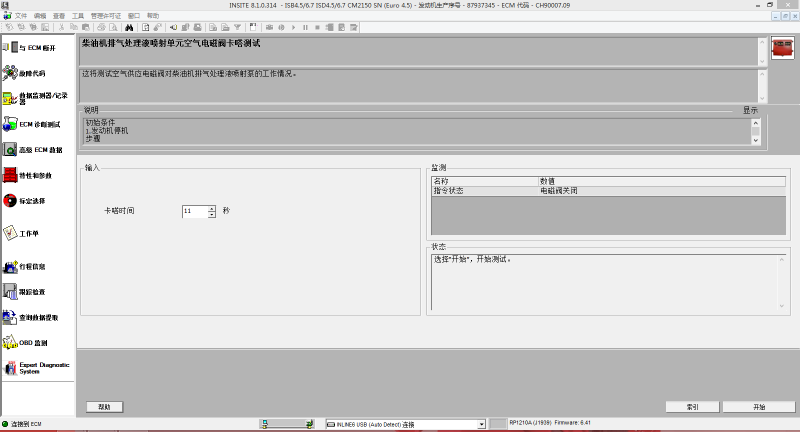Click the red engine image icon at top right

point(782,48)
